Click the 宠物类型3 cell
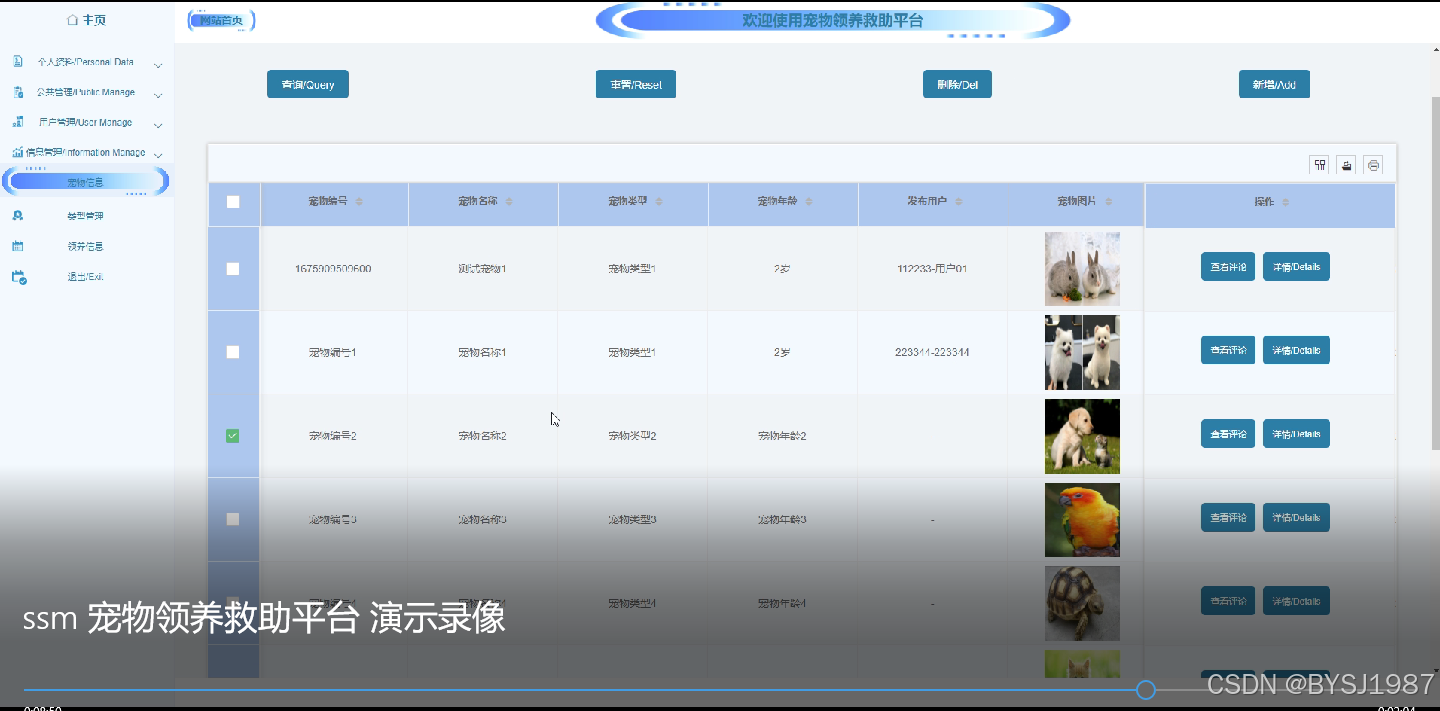 (x=632, y=519)
